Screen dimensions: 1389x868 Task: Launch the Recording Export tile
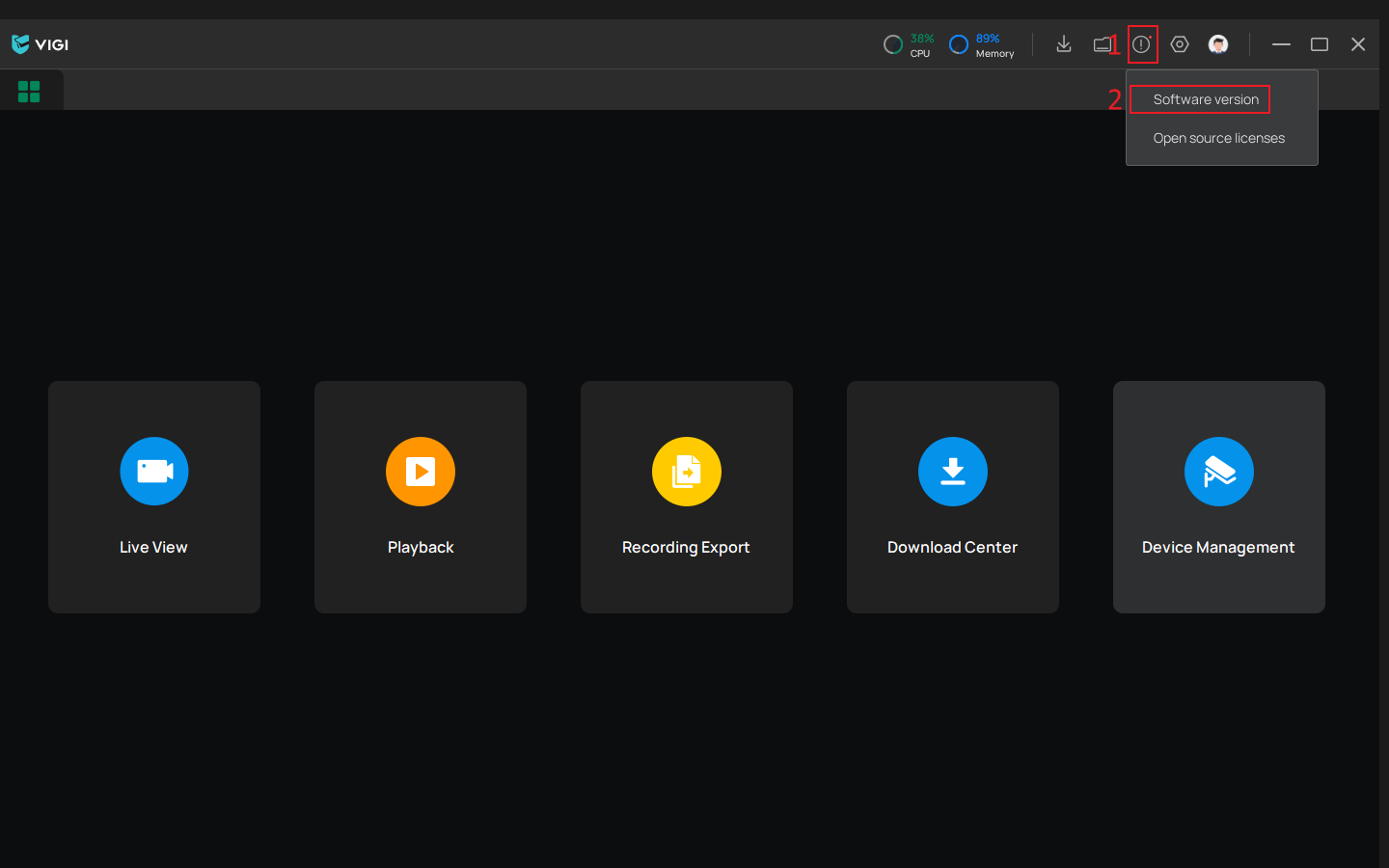point(687,497)
